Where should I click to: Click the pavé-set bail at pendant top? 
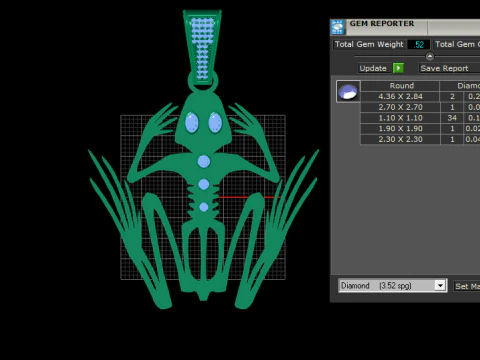pyautogui.click(x=202, y=47)
